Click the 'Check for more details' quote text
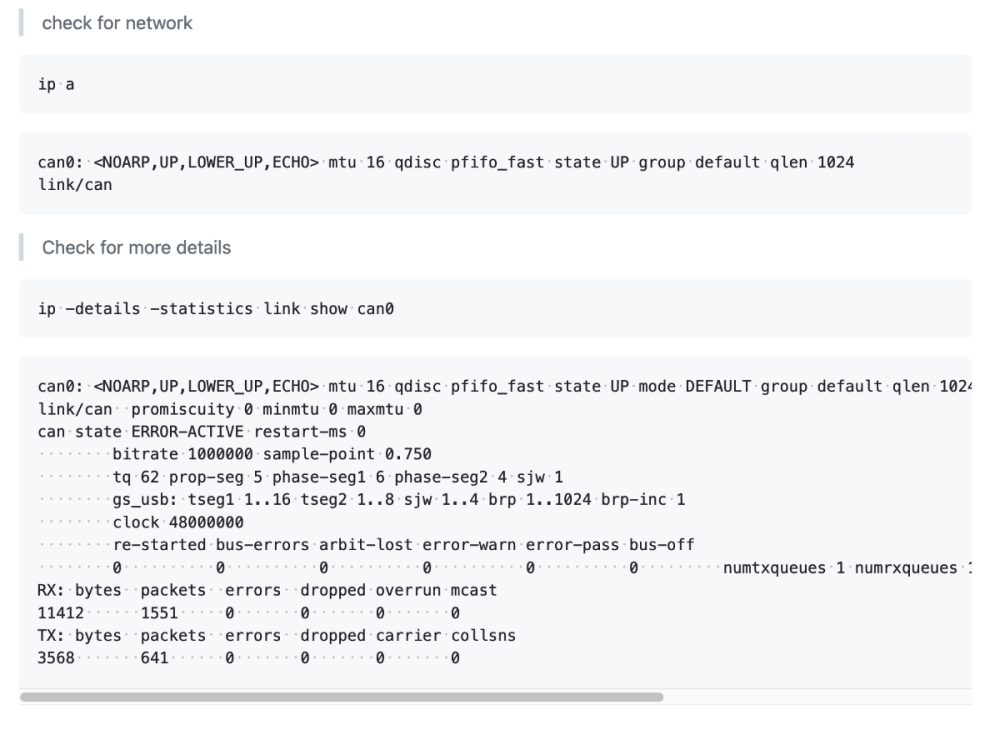This screenshot has width=1000, height=750. click(136, 247)
